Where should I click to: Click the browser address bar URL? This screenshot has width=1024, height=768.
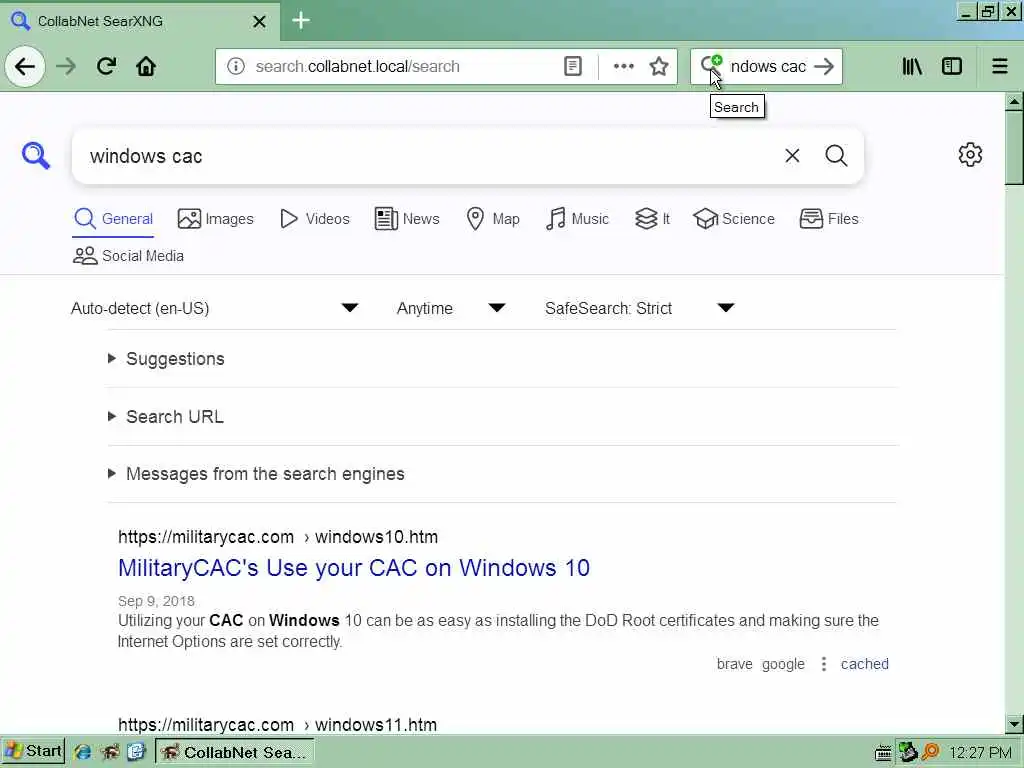click(x=357, y=66)
